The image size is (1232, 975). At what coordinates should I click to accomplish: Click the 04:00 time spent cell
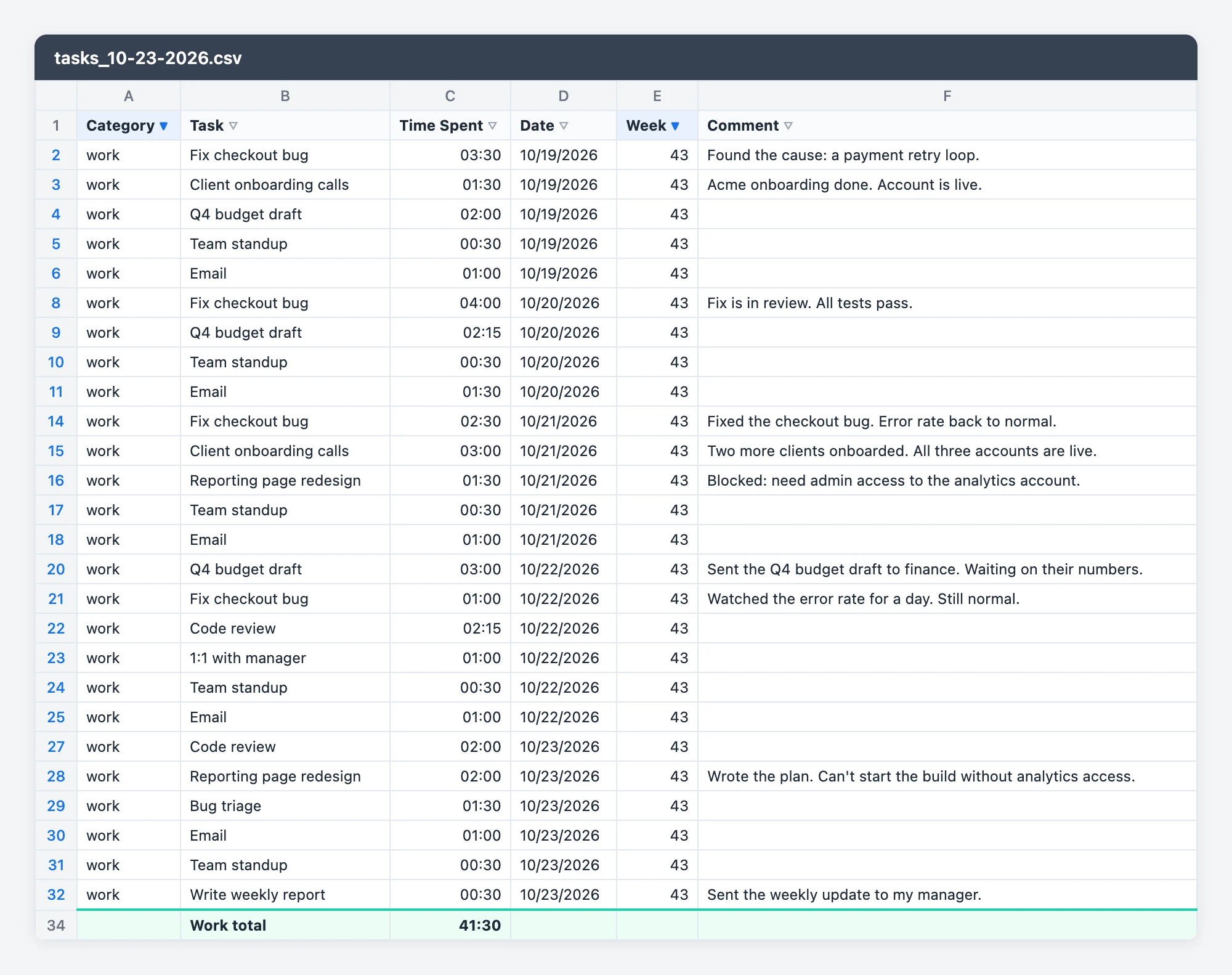(x=450, y=303)
